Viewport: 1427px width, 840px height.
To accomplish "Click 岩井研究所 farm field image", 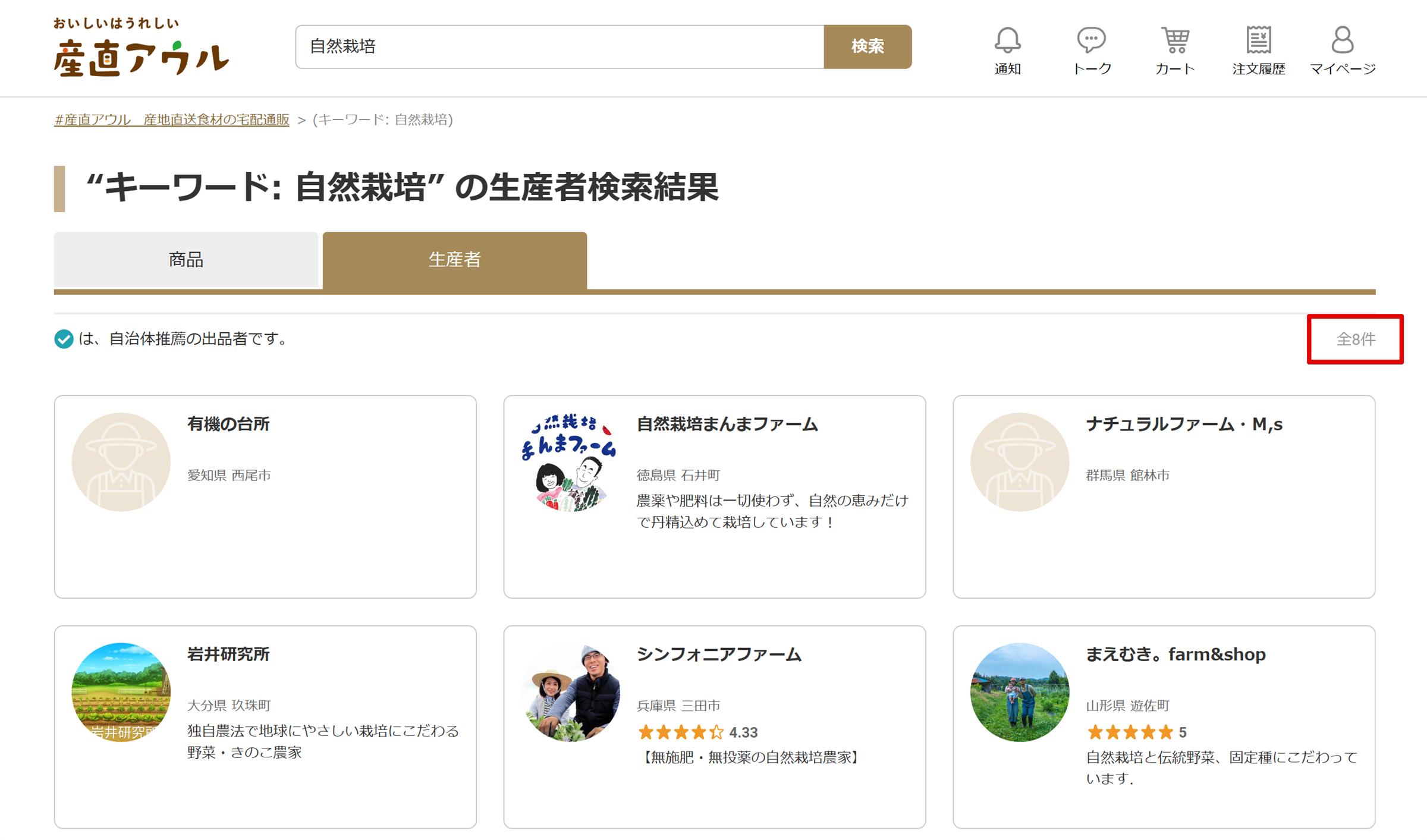I will (x=121, y=692).
